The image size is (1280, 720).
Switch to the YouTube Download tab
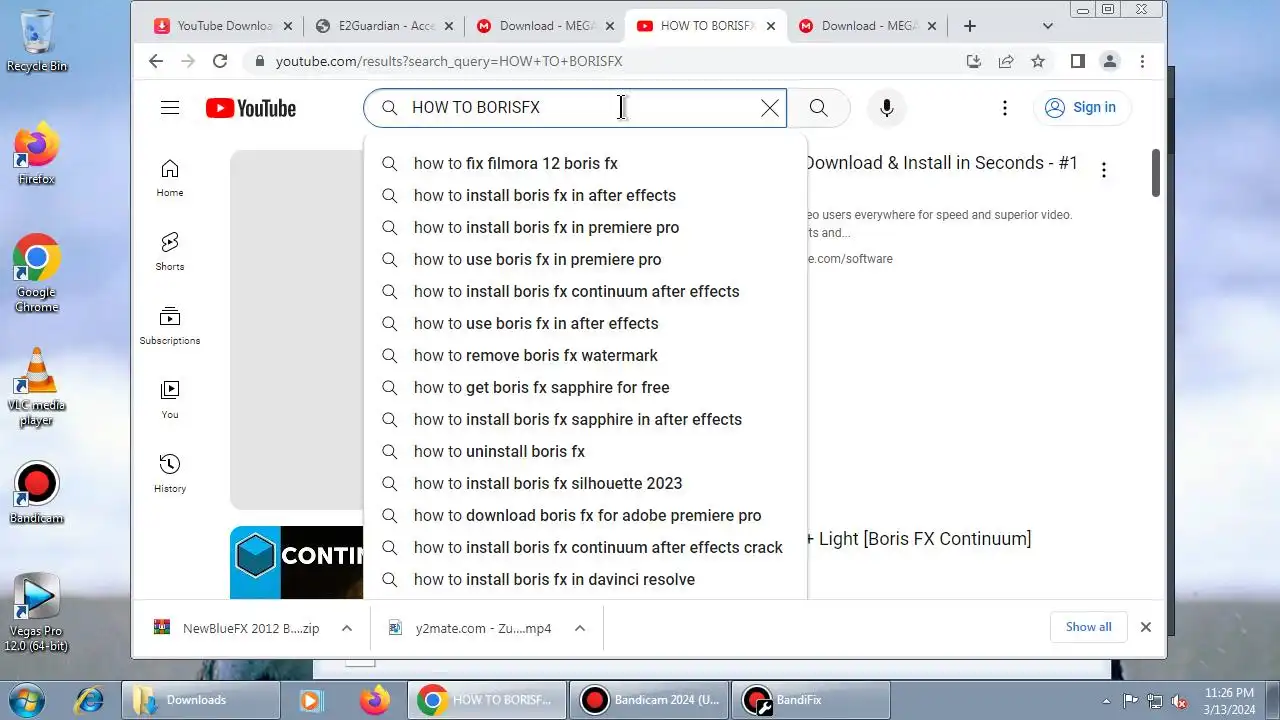(x=222, y=26)
